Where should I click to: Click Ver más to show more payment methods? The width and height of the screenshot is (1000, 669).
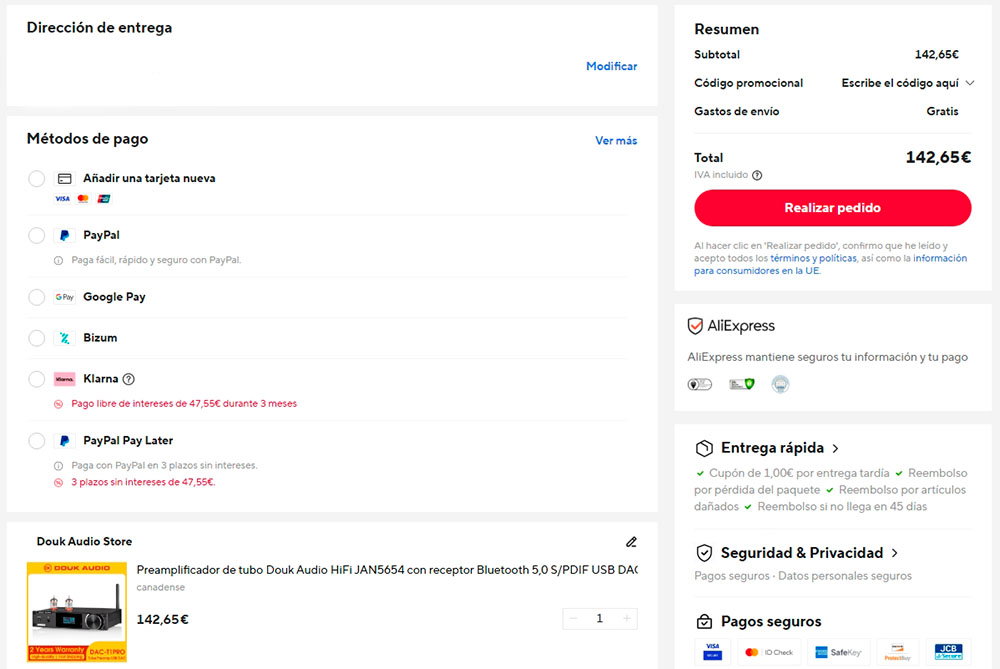tap(615, 141)
